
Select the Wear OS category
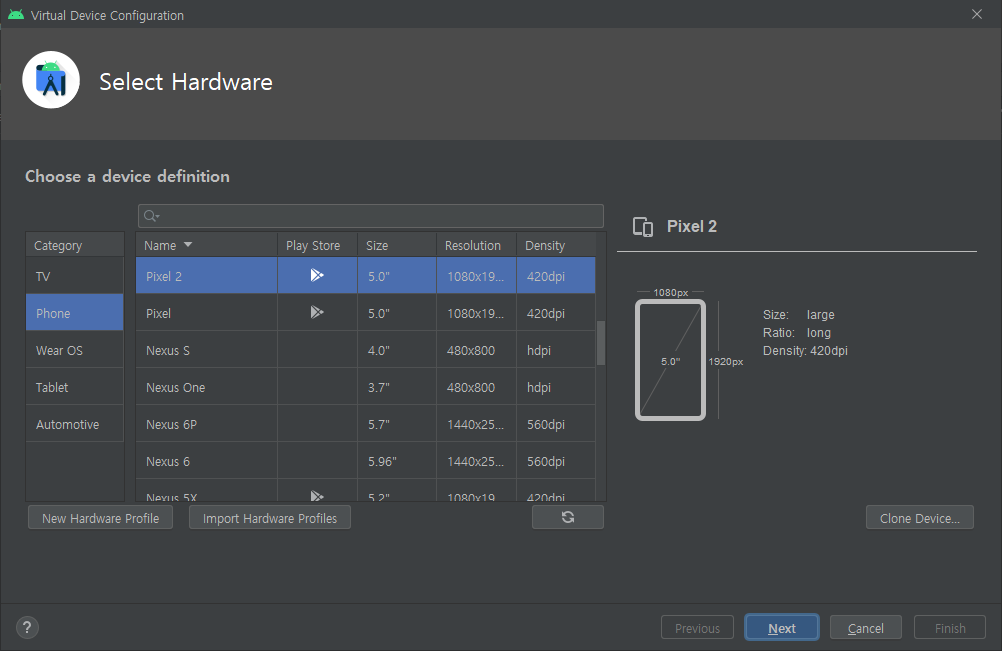point(75,350)
